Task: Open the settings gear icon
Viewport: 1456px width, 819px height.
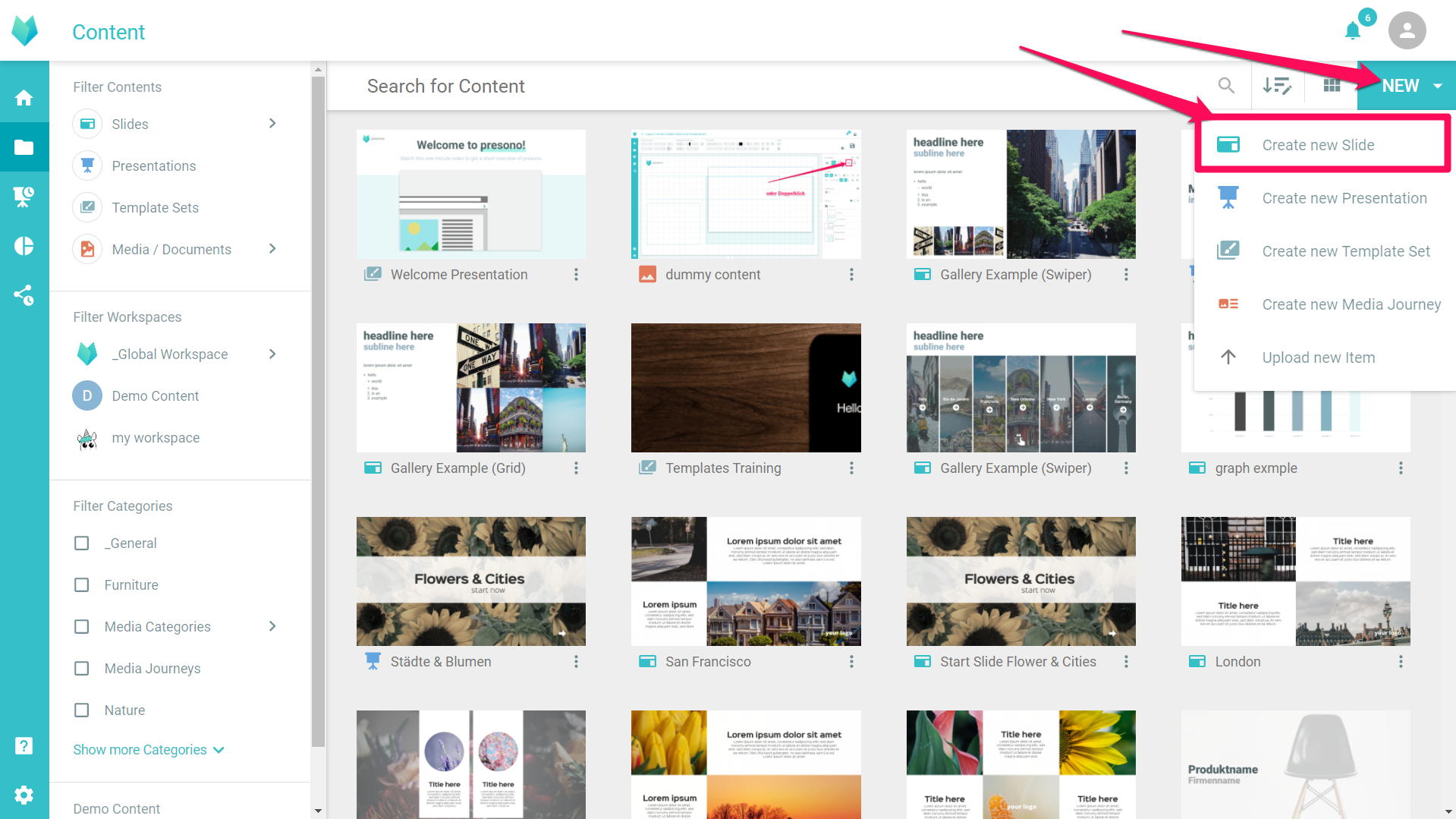Action: click(x=24, y=795)
